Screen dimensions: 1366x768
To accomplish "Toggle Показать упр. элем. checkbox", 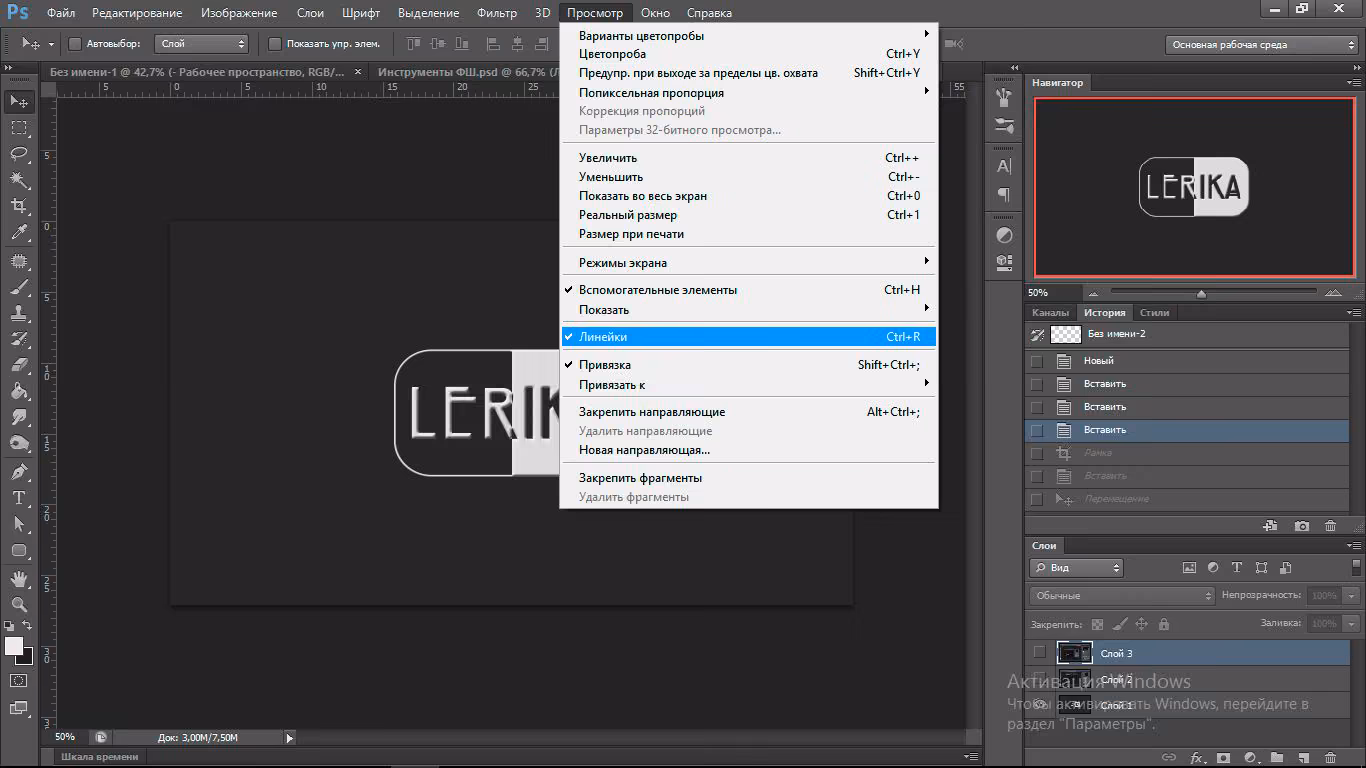I will click(x=275, y=44).
